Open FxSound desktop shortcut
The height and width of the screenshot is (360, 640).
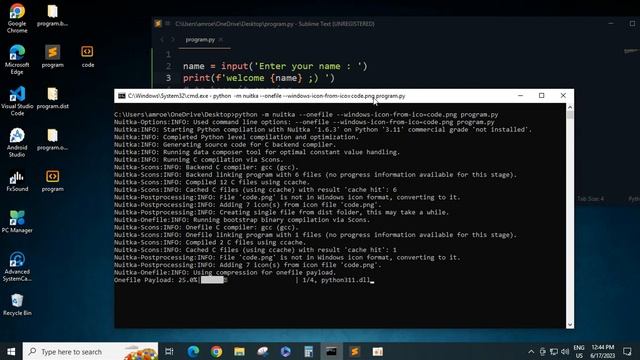17,181
